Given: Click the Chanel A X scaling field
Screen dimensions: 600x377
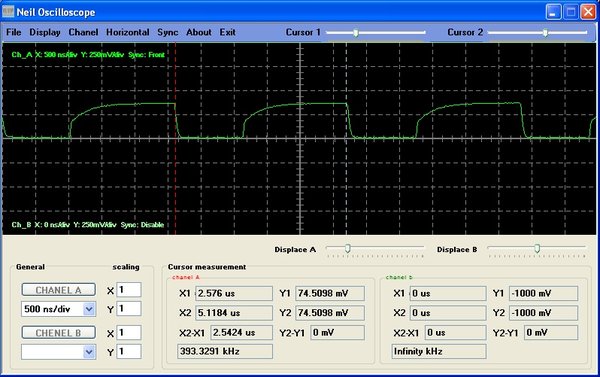Looking at the screenshot, I should [129, 290].
